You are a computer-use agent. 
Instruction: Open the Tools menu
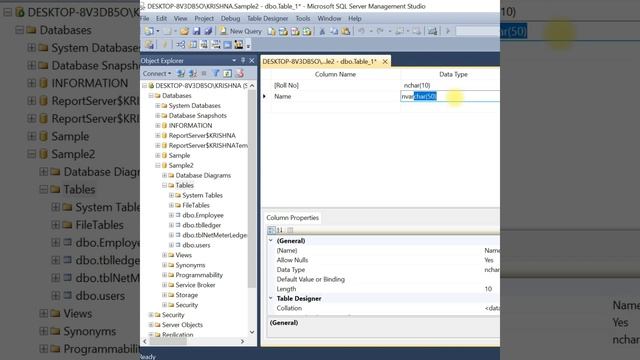[x=302, y=18]
